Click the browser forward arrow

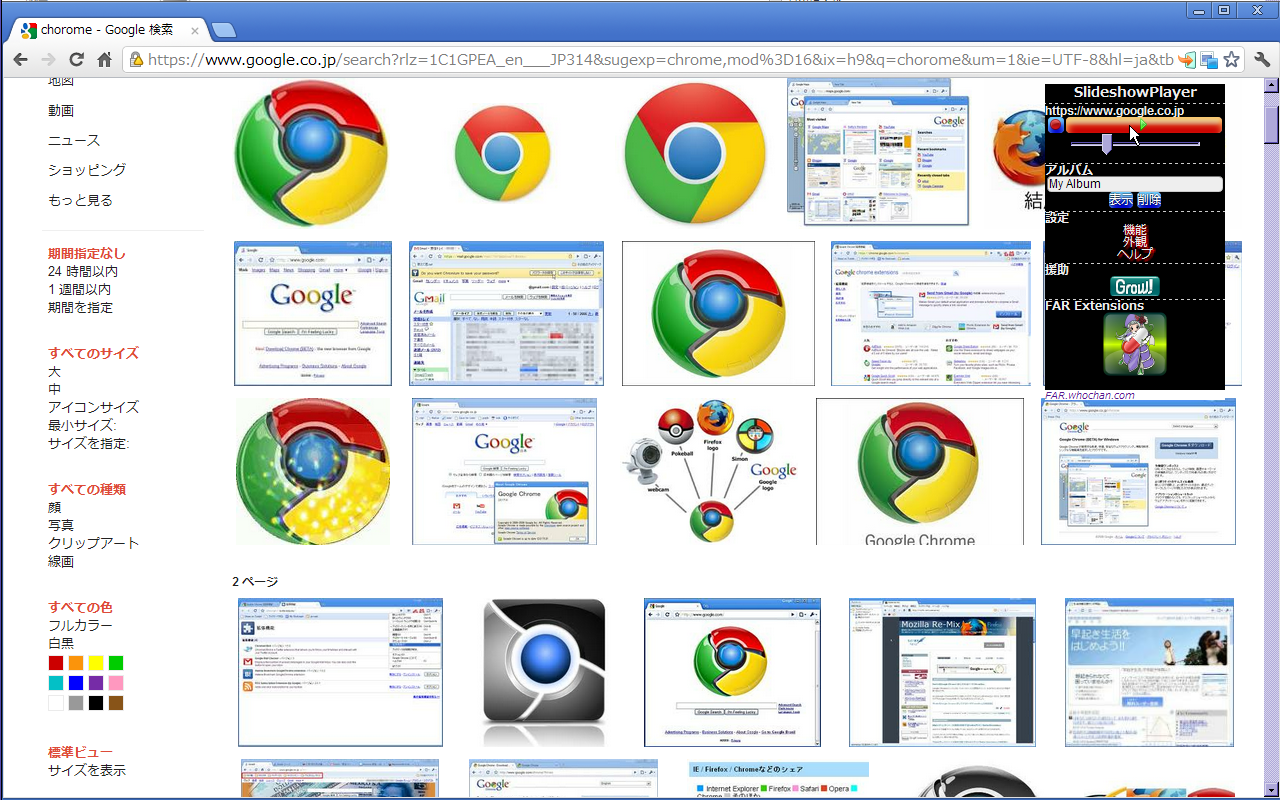click(x=48, y=60)
